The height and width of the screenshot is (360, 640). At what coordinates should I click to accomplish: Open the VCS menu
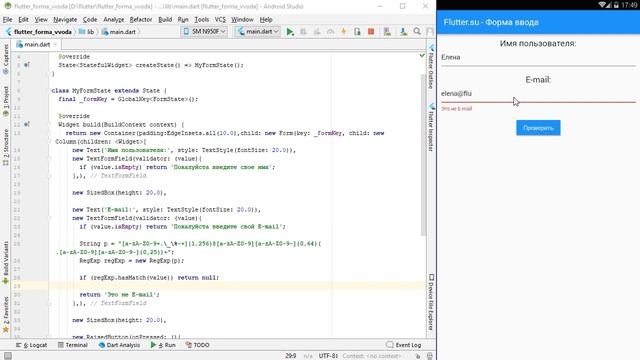220,19
